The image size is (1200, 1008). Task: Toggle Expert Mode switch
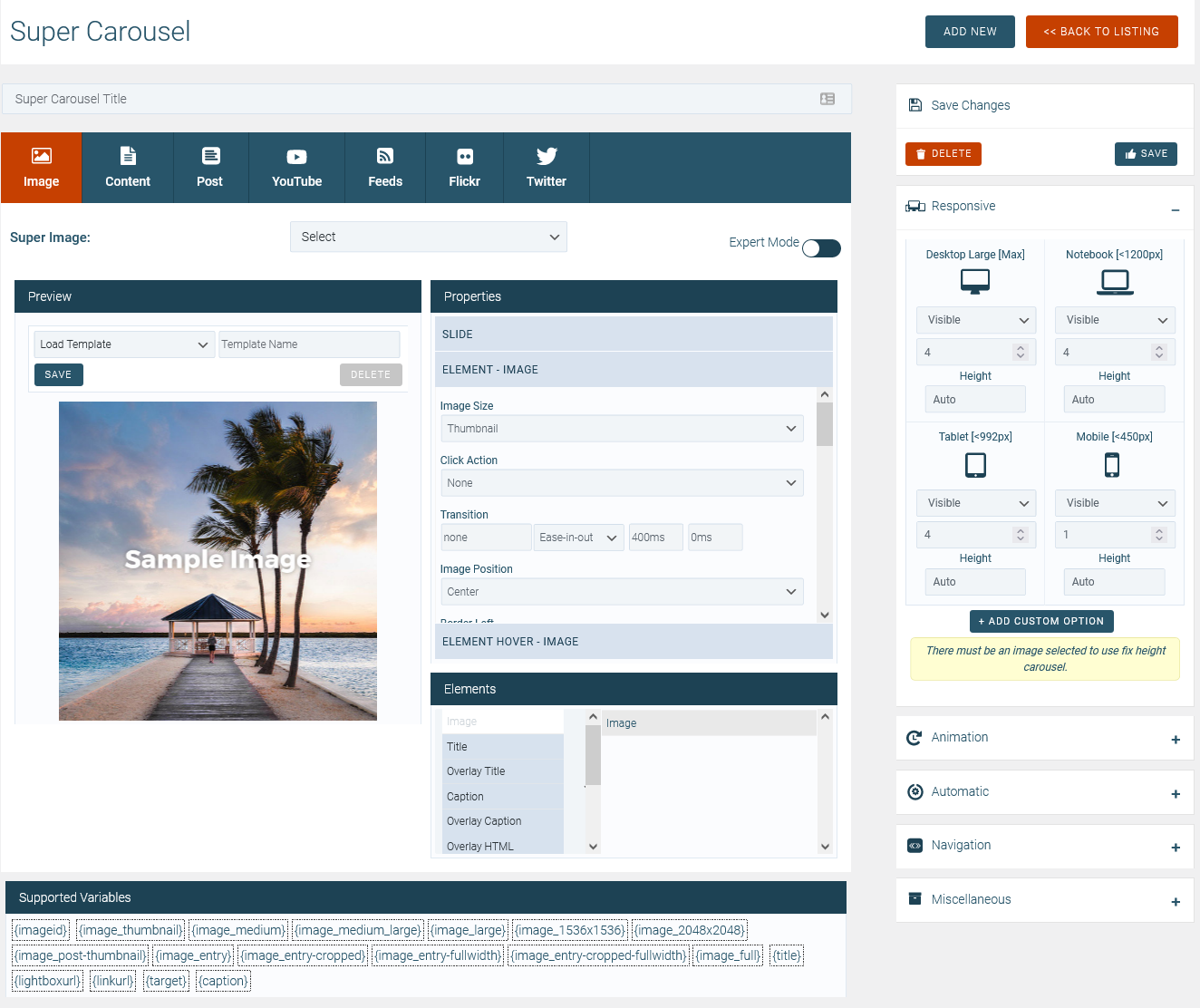click(821, 248)
